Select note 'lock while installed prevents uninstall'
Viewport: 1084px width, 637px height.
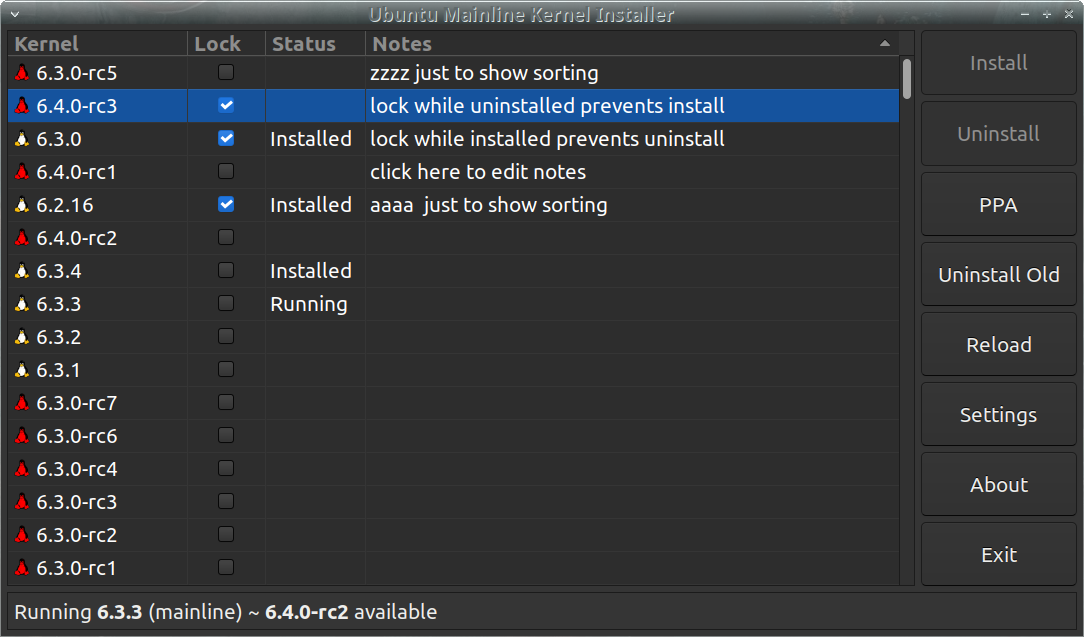click(x=547, y=139)
